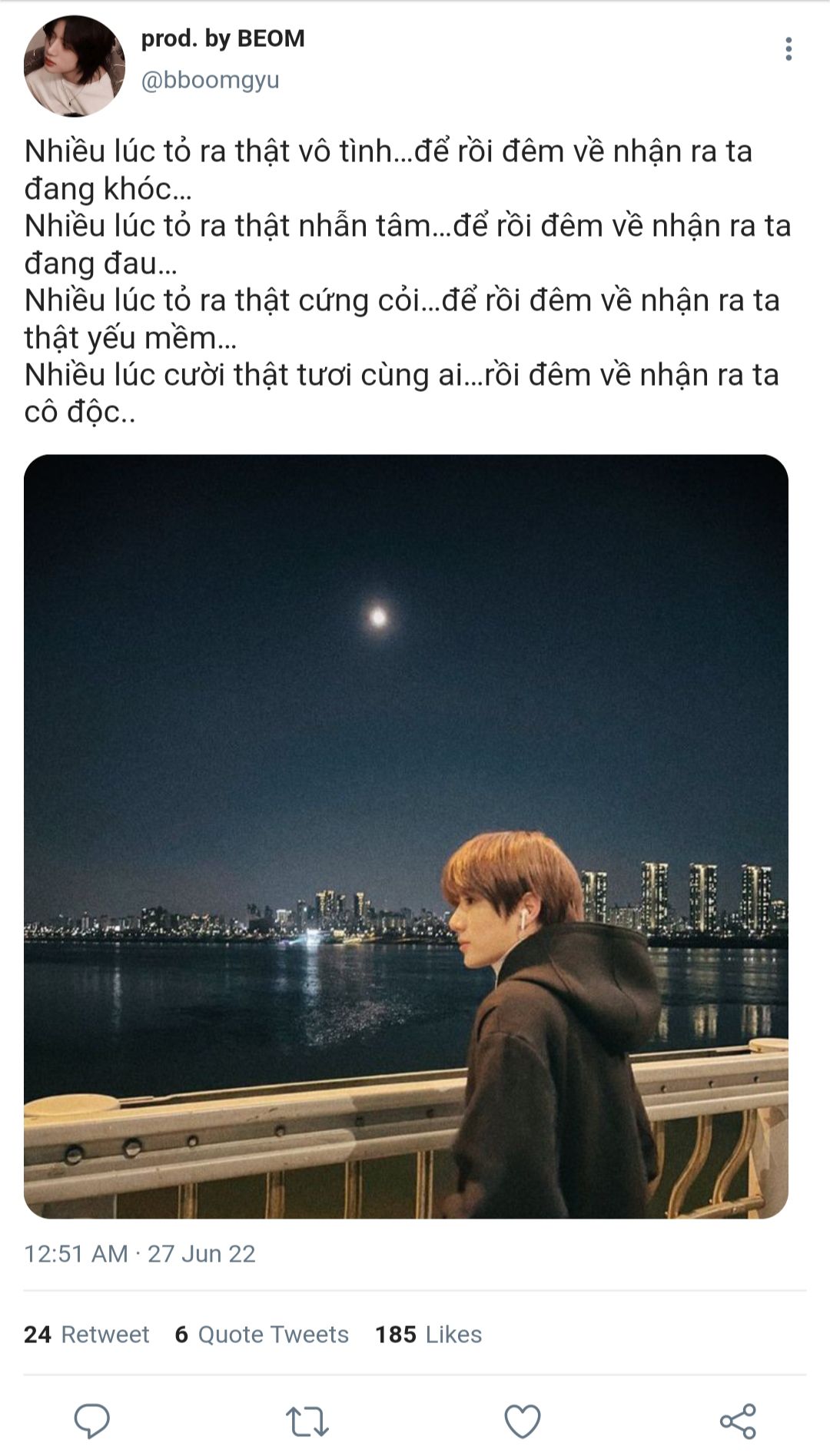This screenshot has width=830, height=1456.
Task: View the 6 Quote Tweets
Action: click(x=262, y=1335)
